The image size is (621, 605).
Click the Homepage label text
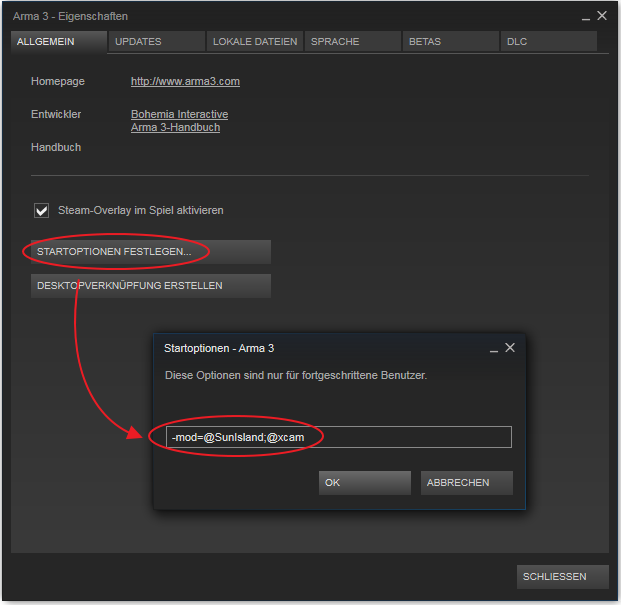pyautogui.click(x=58, y=82)
